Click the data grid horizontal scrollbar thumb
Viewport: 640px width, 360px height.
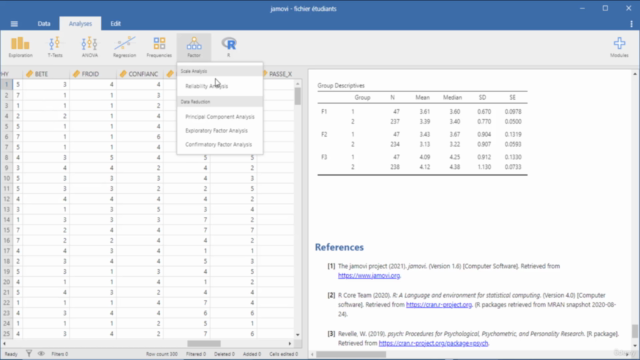click(x=204, y=344)
